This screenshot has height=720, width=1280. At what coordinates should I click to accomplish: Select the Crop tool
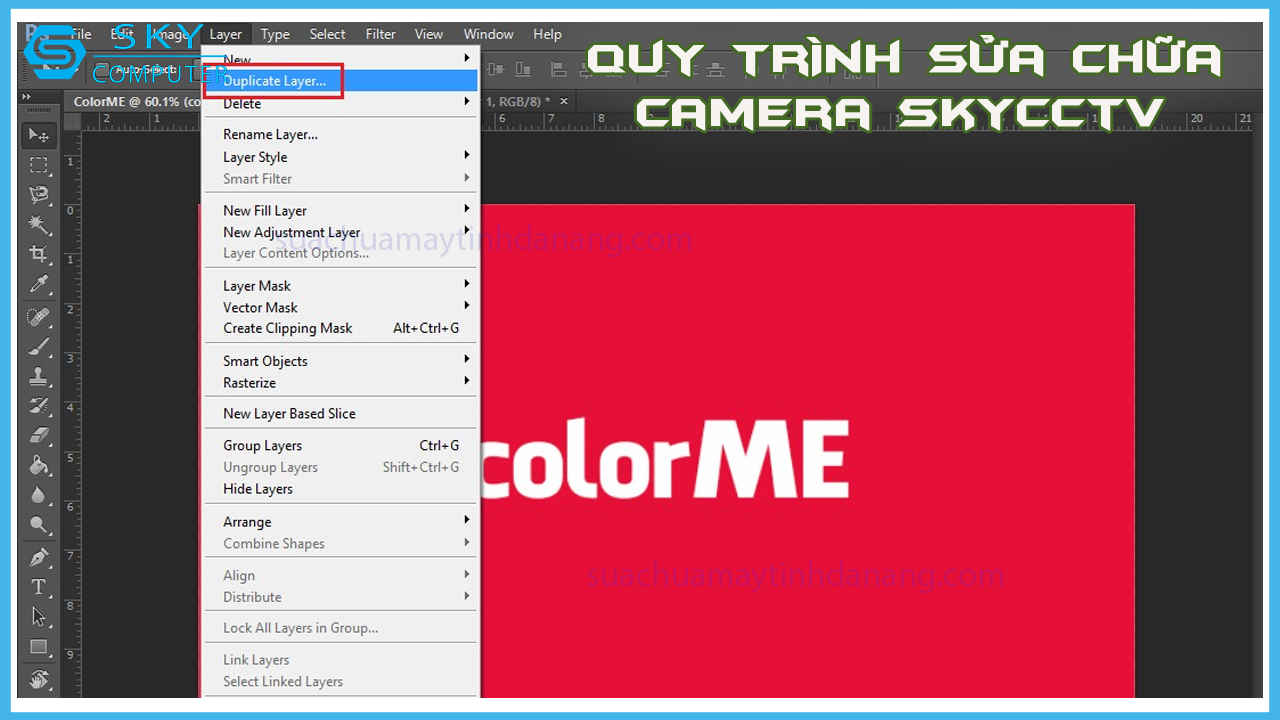39,254
